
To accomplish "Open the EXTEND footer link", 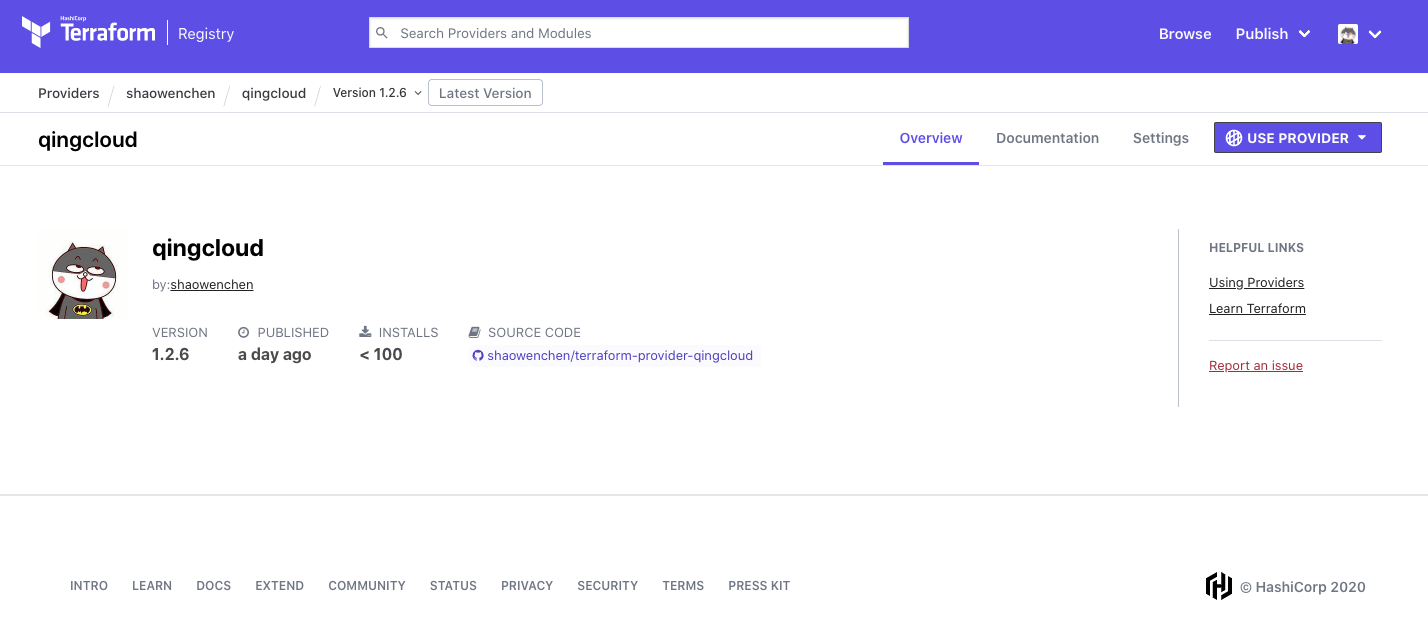I will [x=280, y=586].
